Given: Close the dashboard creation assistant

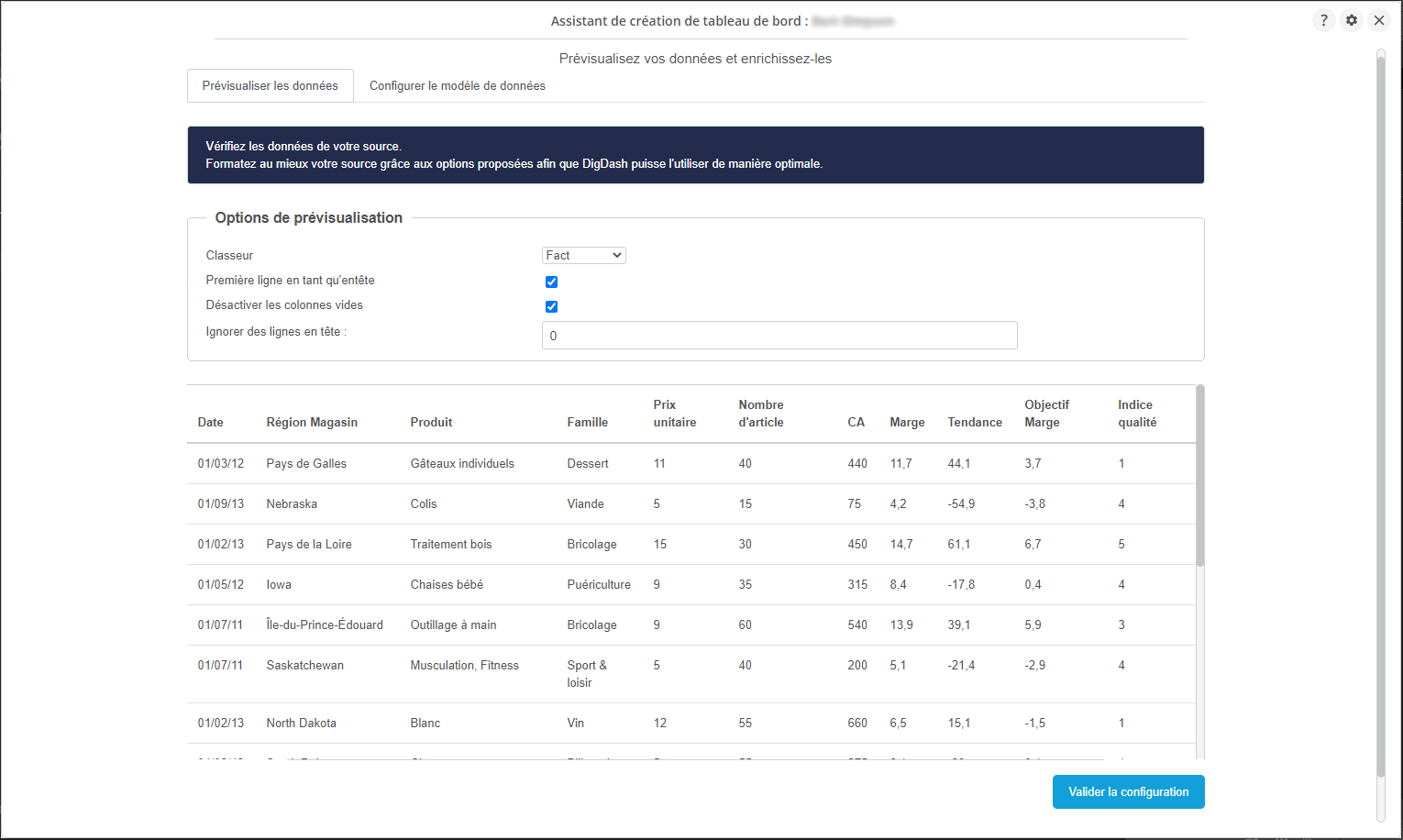Looking at the screenshot, I should (x=1379, y=20).
